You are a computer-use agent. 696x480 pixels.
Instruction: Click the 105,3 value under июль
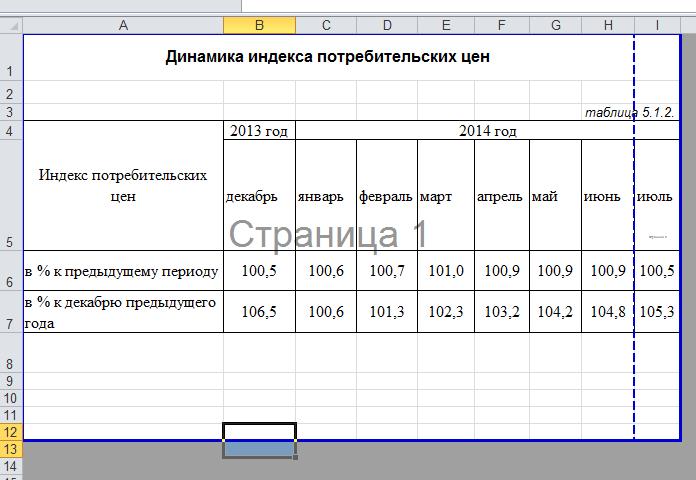(657, 312)
